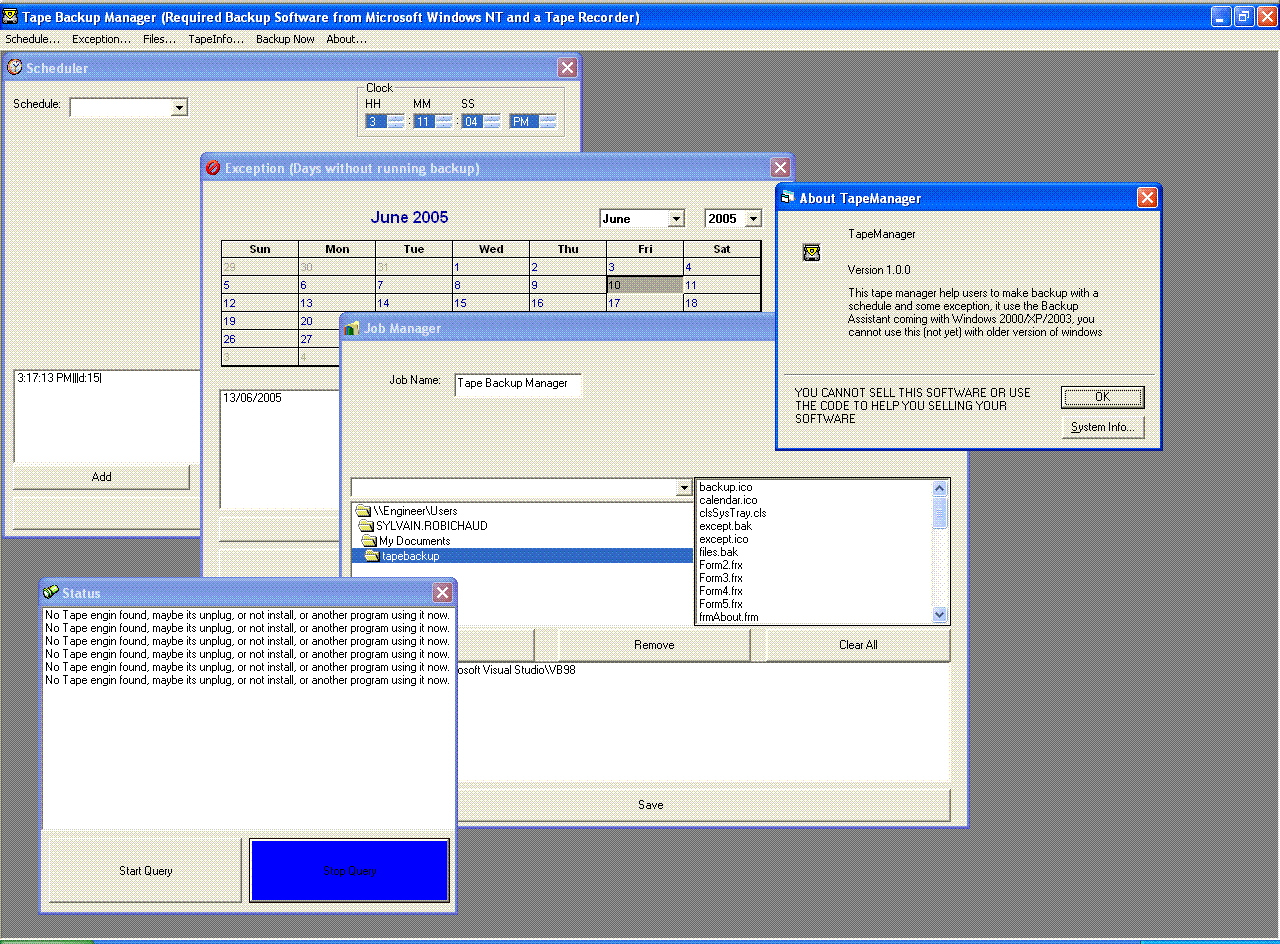
Task: Click the TapeManager icon in About dialog
Action: point(811,252)
